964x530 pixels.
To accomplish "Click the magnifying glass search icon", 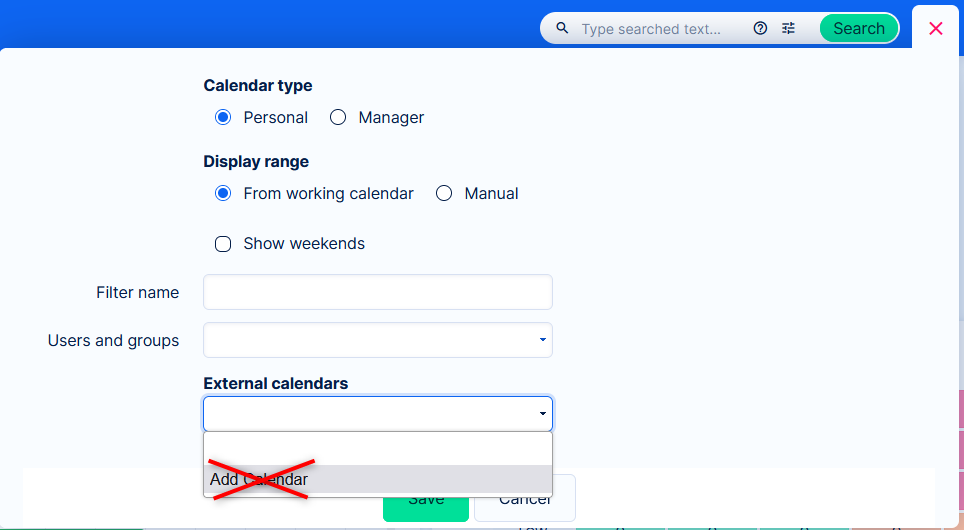I will [562, 29].
